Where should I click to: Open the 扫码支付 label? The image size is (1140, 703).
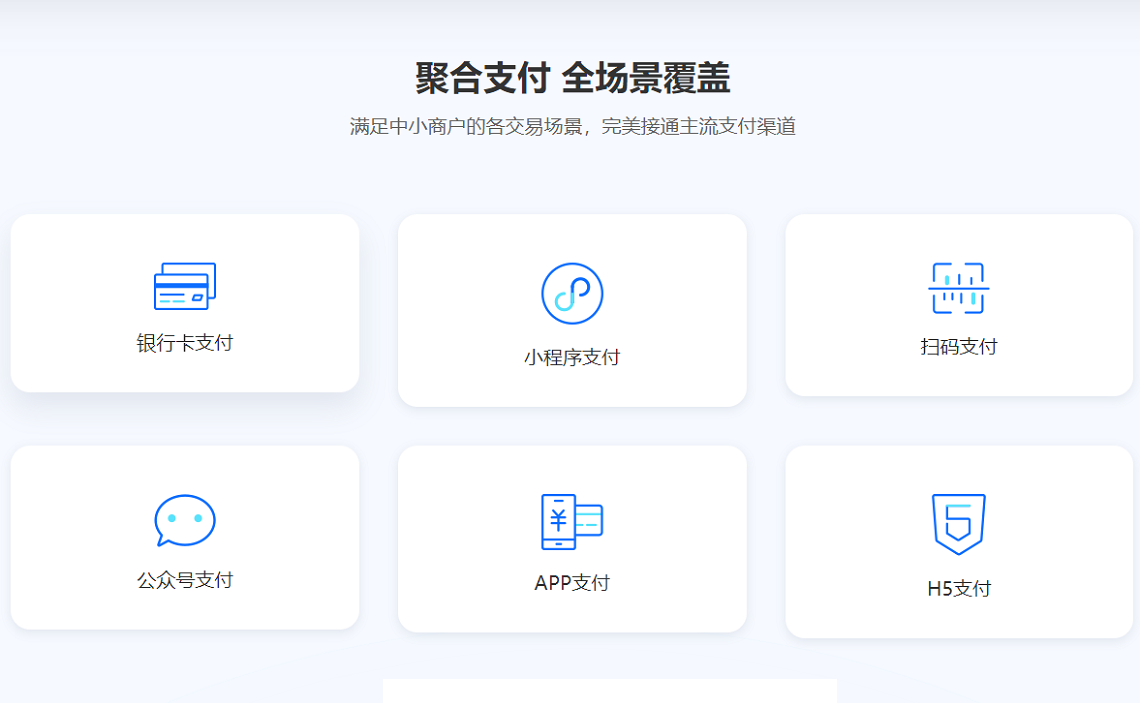[x=958, y=347]
